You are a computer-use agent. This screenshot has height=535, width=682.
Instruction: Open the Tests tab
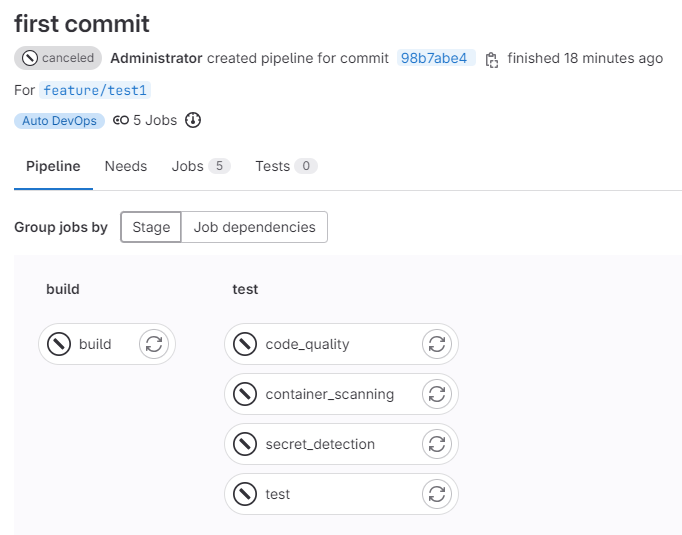pos(285,166)
